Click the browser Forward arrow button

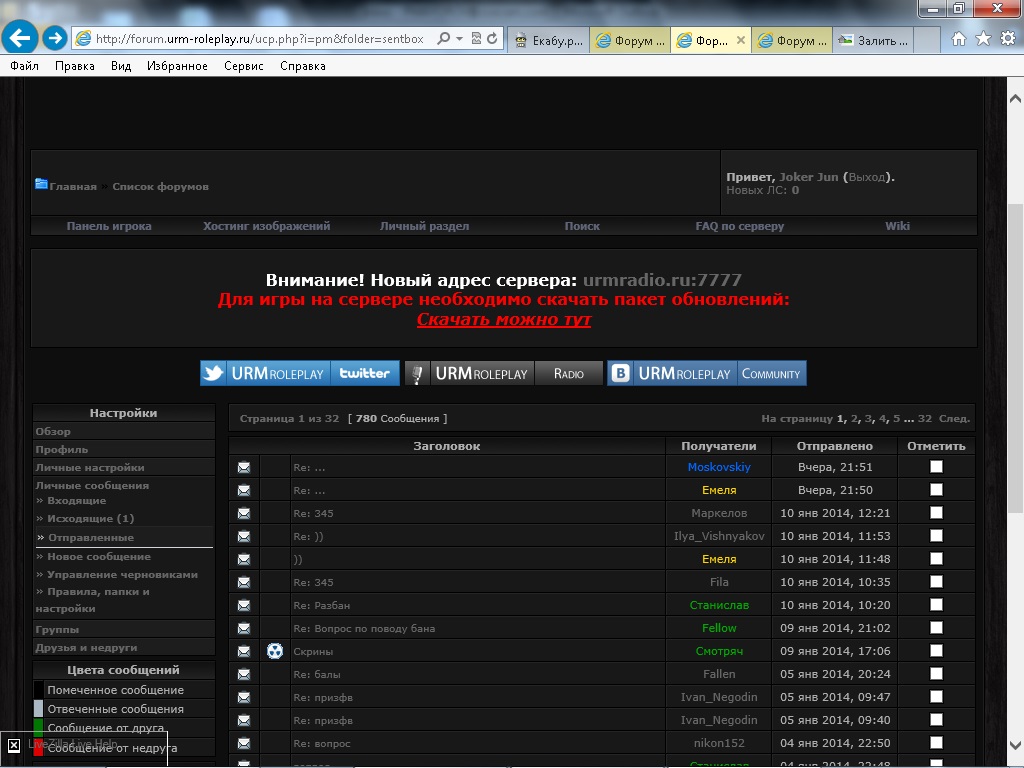55,38
